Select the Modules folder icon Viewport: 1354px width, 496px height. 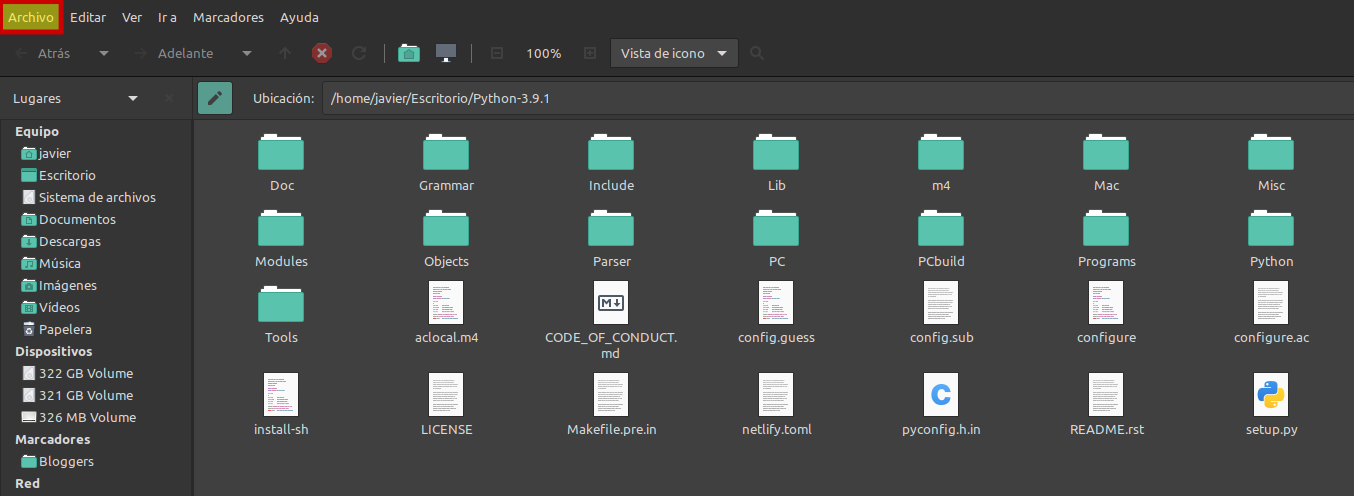pyautogui.click(x=281, y=227)
